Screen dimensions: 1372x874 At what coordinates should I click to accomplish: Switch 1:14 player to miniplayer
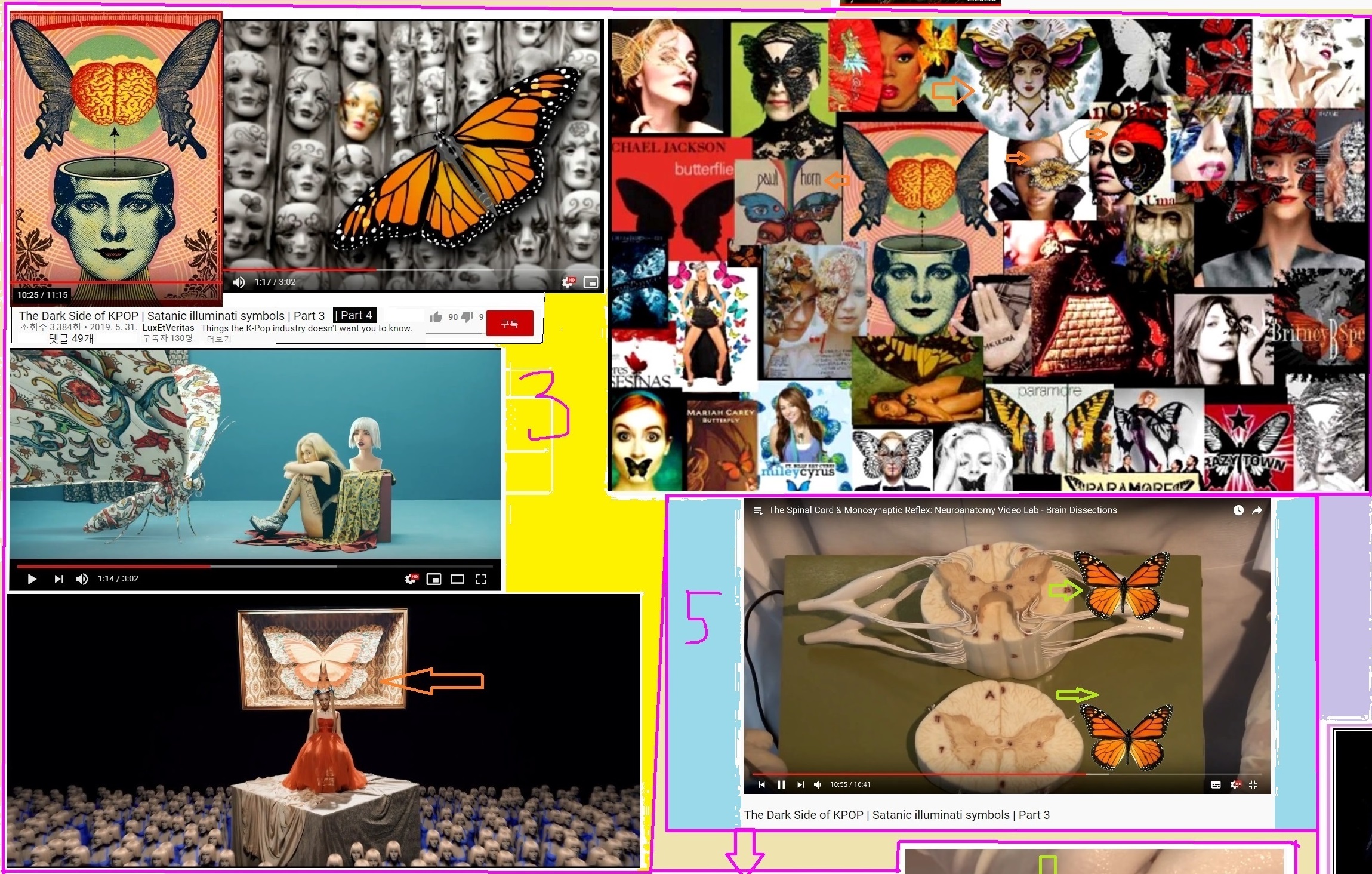click(x=434, y=579)
